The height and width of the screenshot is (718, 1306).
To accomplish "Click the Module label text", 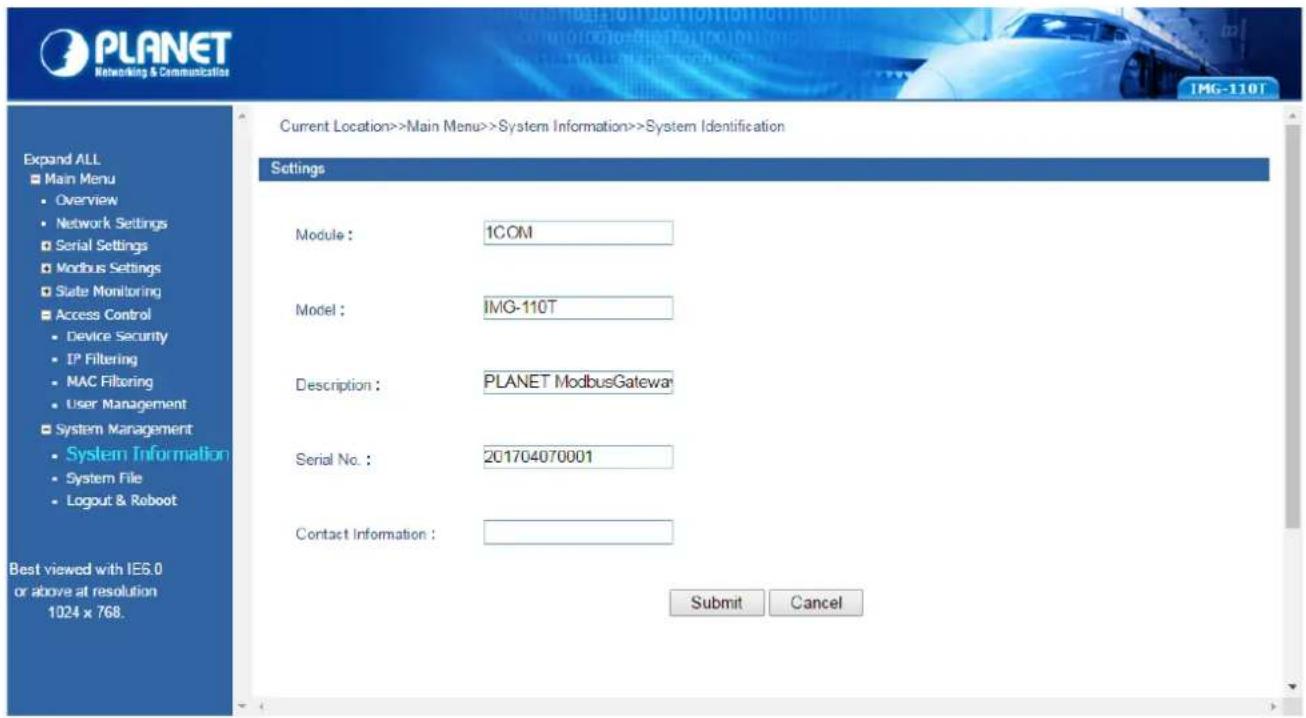I will 325,235.
